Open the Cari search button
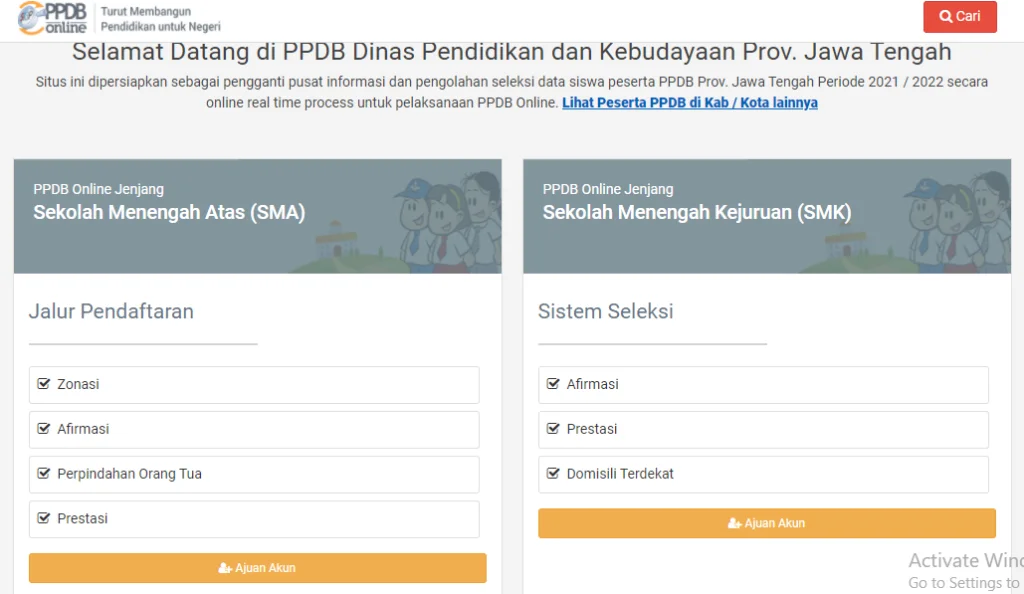The height and width of the screenshot is (594, 1024). coord(959,17)
